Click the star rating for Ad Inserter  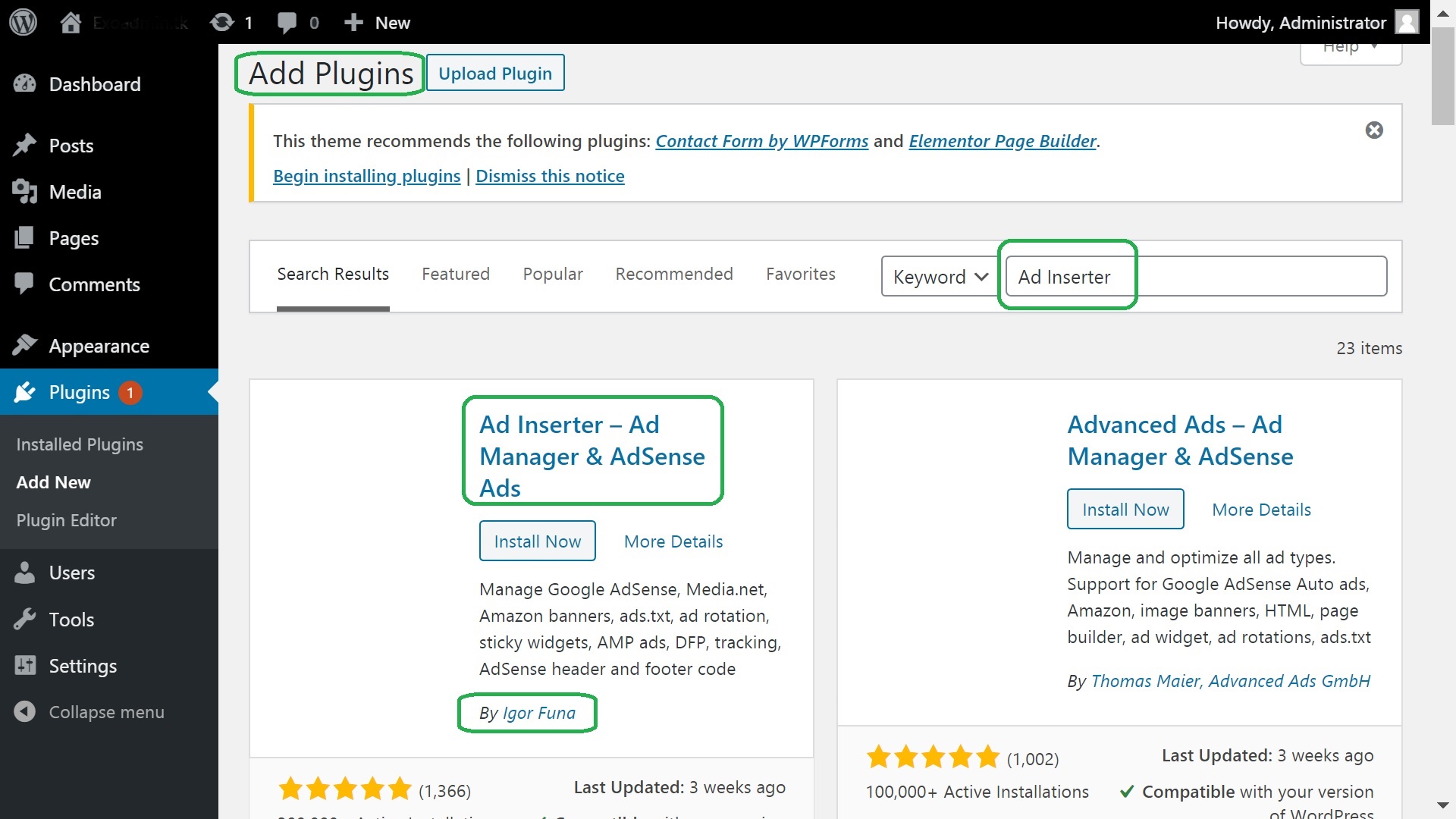point(345,789)
